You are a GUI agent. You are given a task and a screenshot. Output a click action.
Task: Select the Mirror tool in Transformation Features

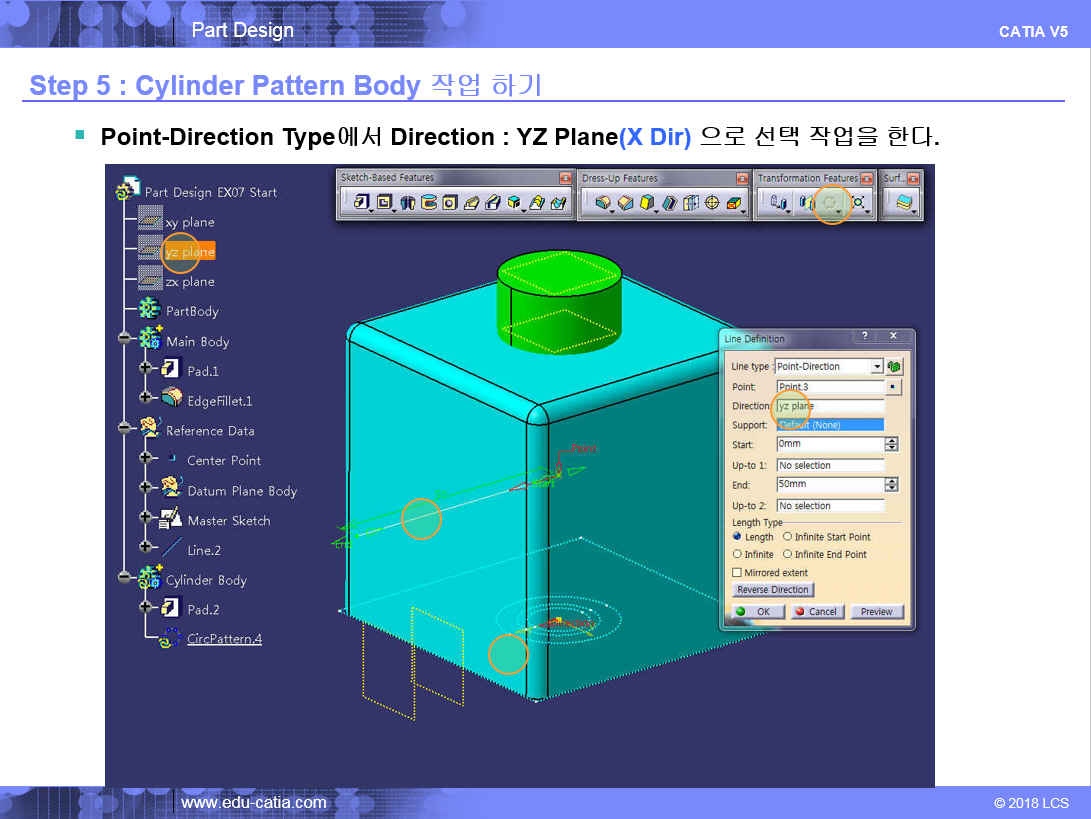pyautogui.click(x=805, y=203)
